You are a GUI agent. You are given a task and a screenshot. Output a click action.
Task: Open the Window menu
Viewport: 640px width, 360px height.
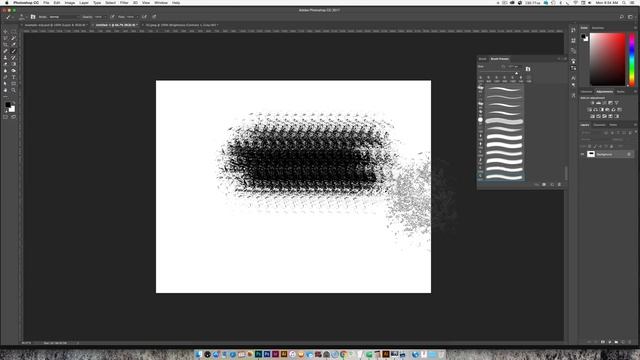click(161, 3)
